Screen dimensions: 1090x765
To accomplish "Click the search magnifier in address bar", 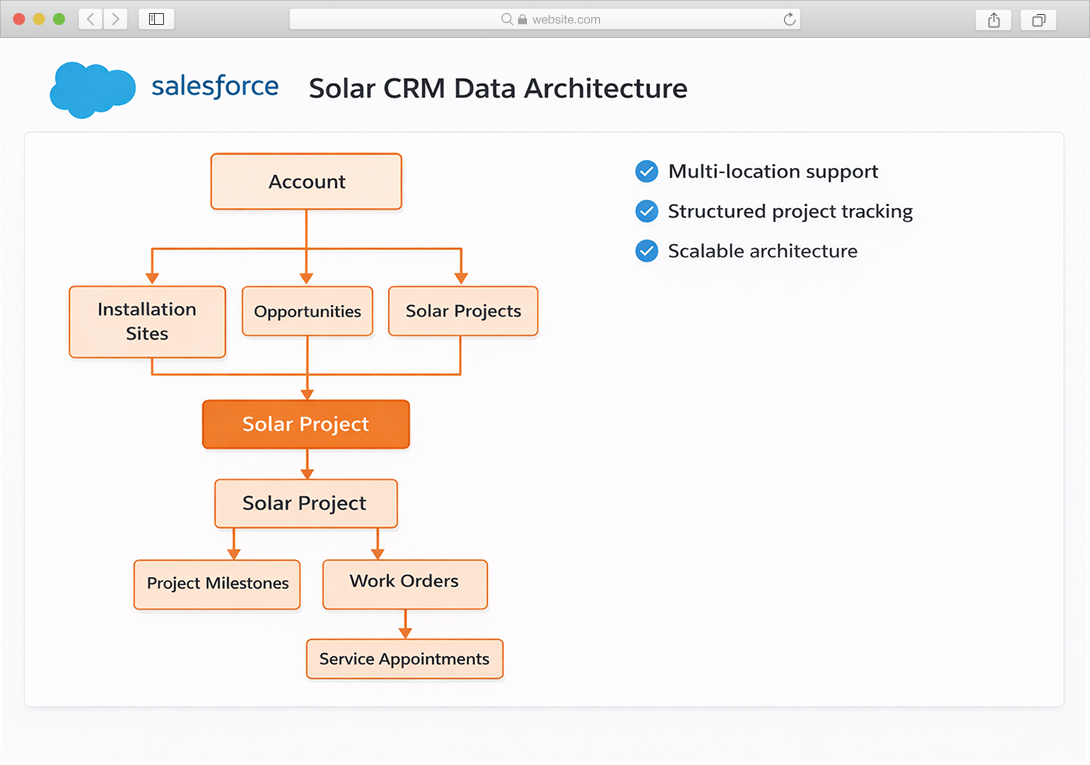I will click(507, 19).
